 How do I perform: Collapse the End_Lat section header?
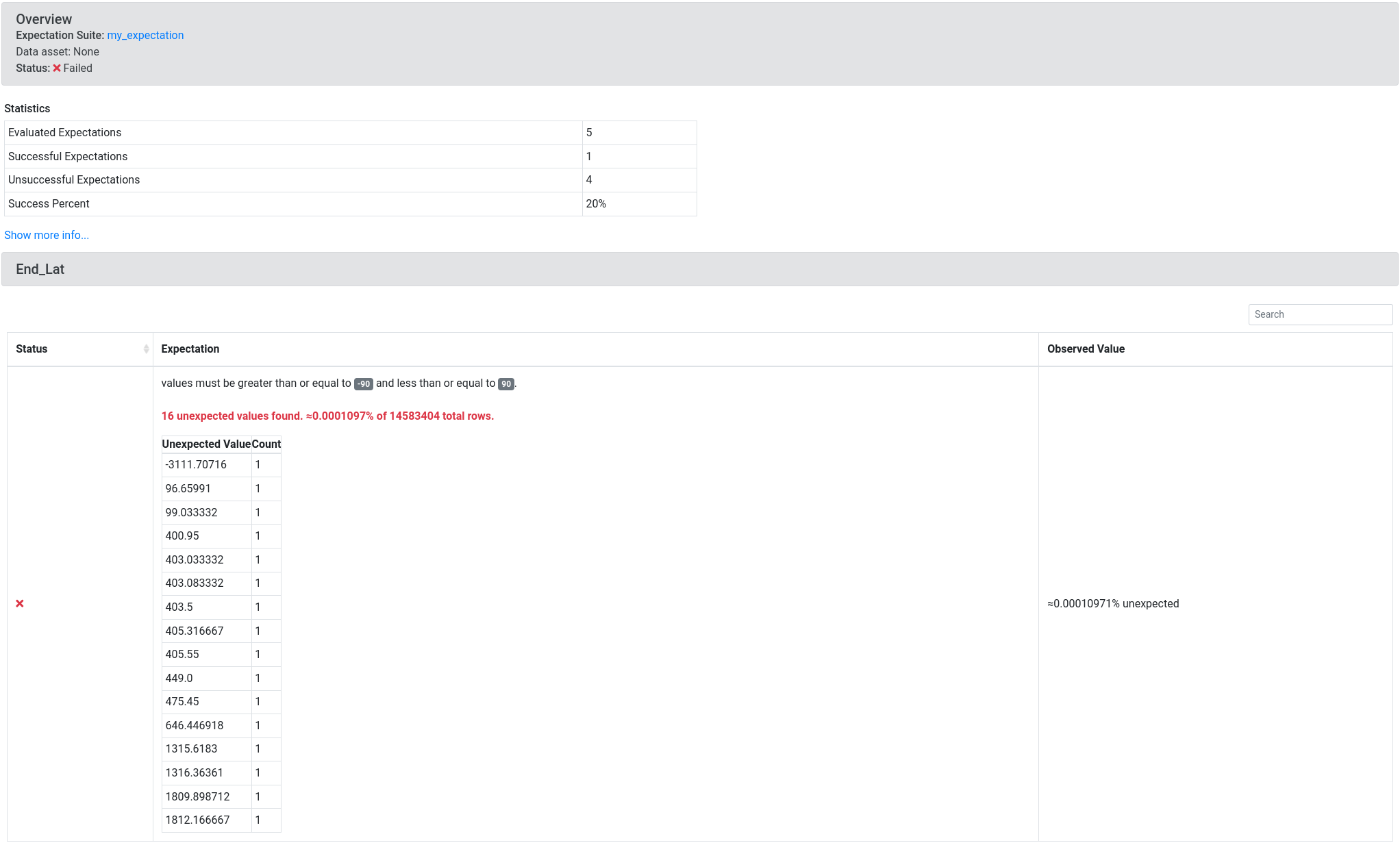[x=40, y=269]
